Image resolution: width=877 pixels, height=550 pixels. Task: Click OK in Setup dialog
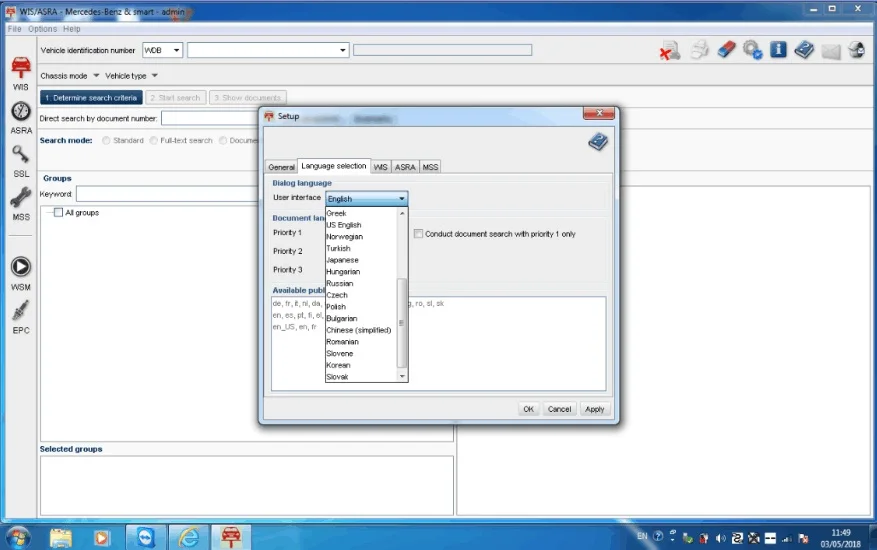point(529,409)
